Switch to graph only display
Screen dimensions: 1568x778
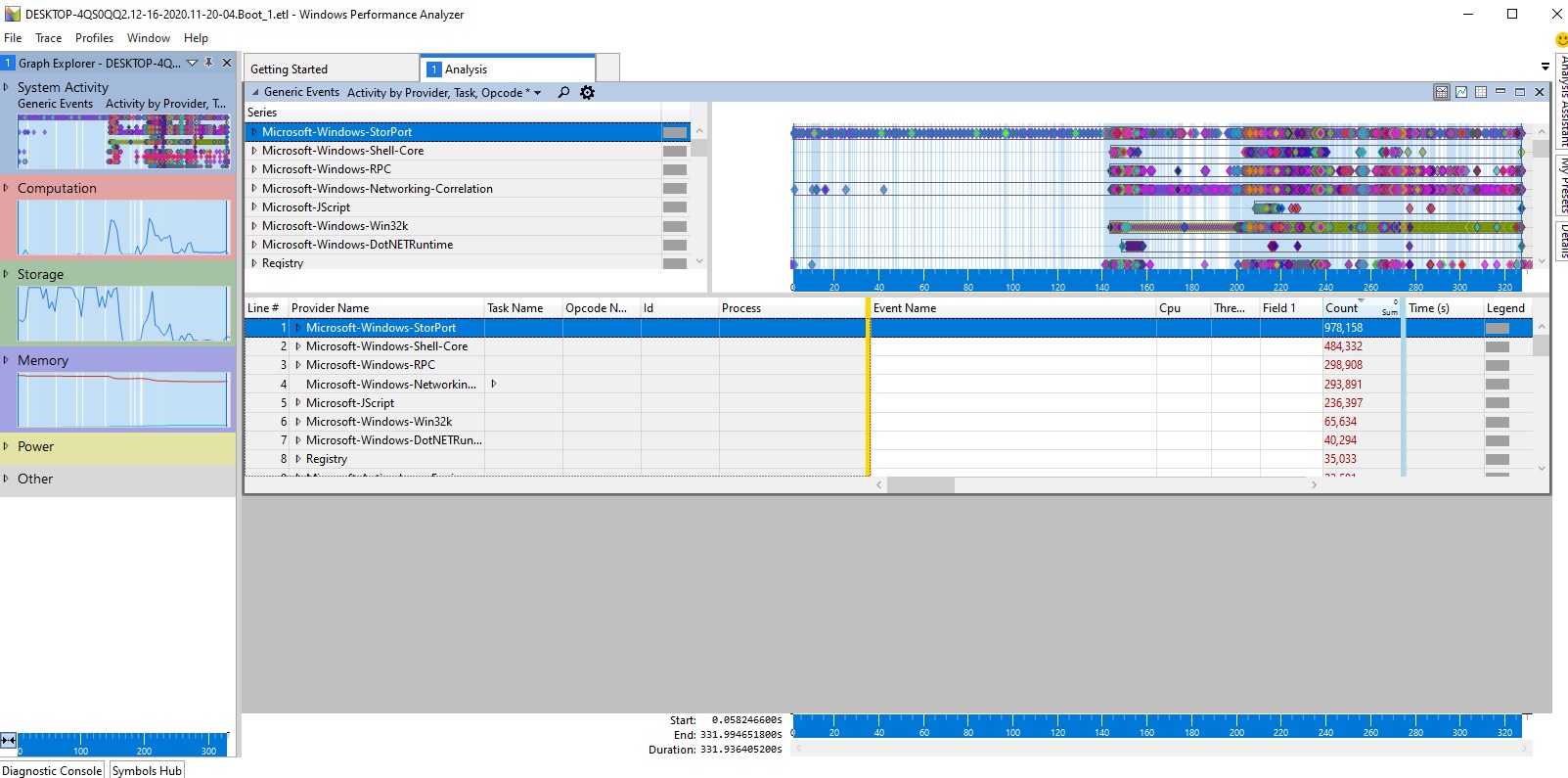pyautogui.click(x=1461, y=92)
